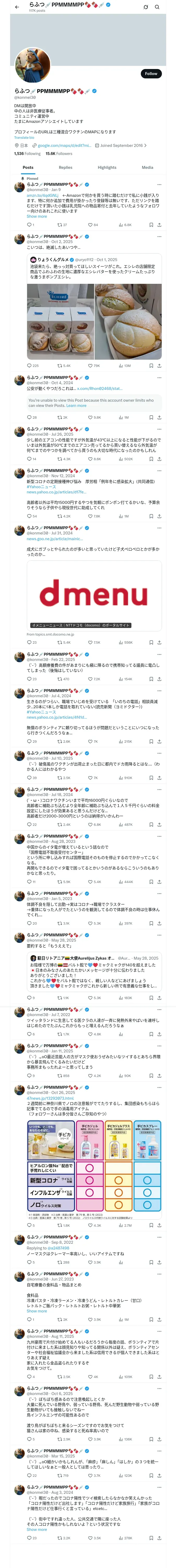Viewport: 176px width, 1568px height.
Task: Share the dmenu news post from Jul 31, 2024
Action: click(159, 642)
